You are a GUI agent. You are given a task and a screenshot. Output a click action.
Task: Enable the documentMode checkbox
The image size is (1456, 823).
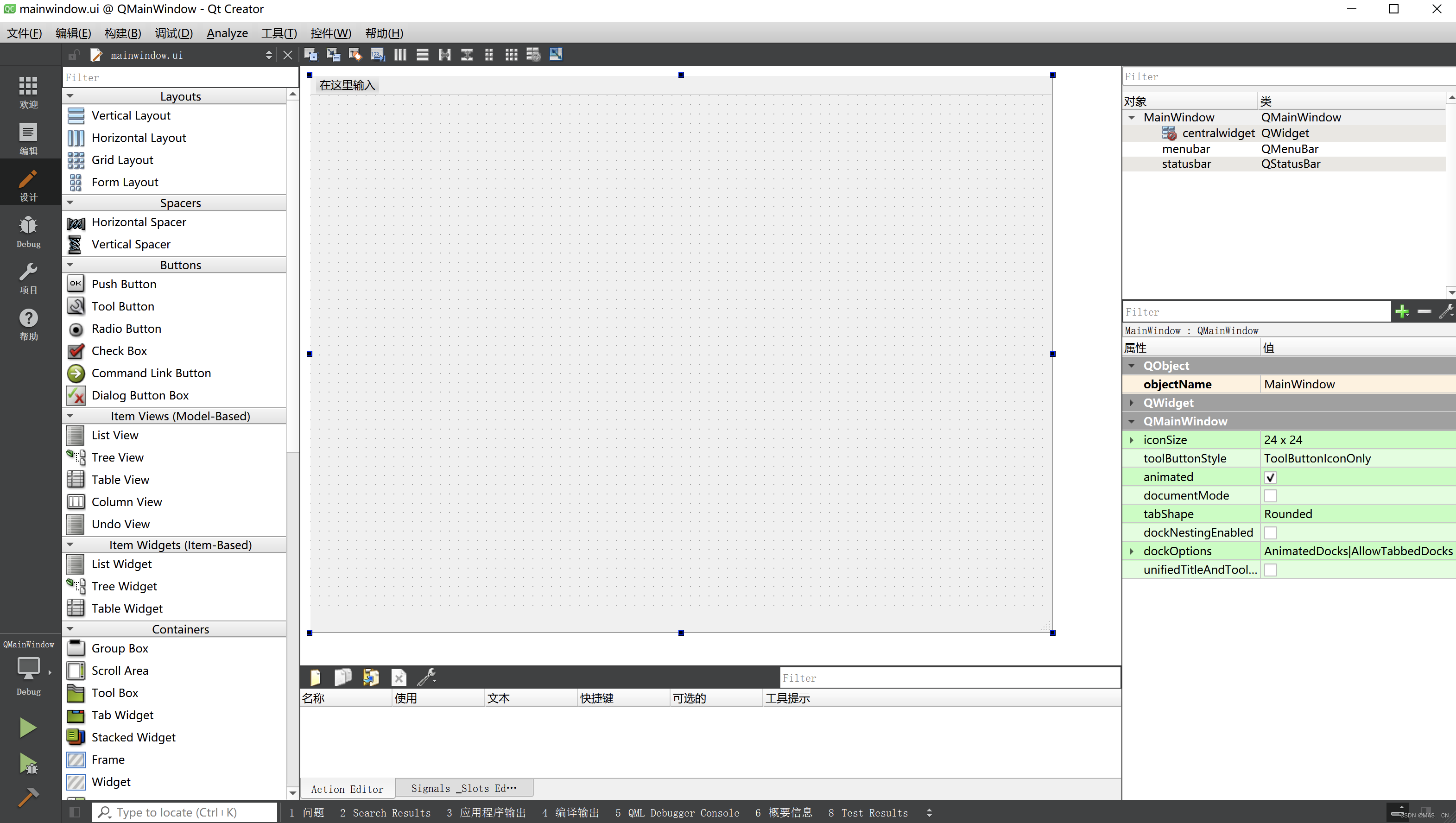coord(1270,496)
